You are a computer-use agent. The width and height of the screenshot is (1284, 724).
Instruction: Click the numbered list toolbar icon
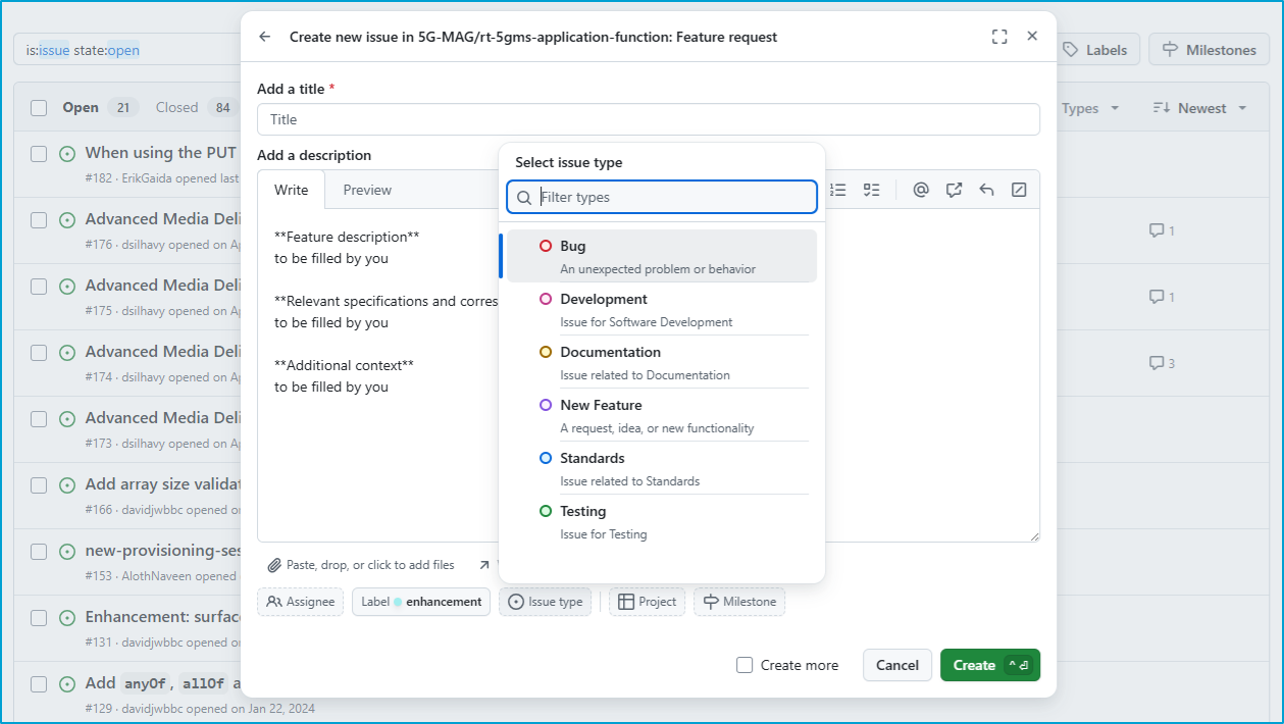point(839,190)
